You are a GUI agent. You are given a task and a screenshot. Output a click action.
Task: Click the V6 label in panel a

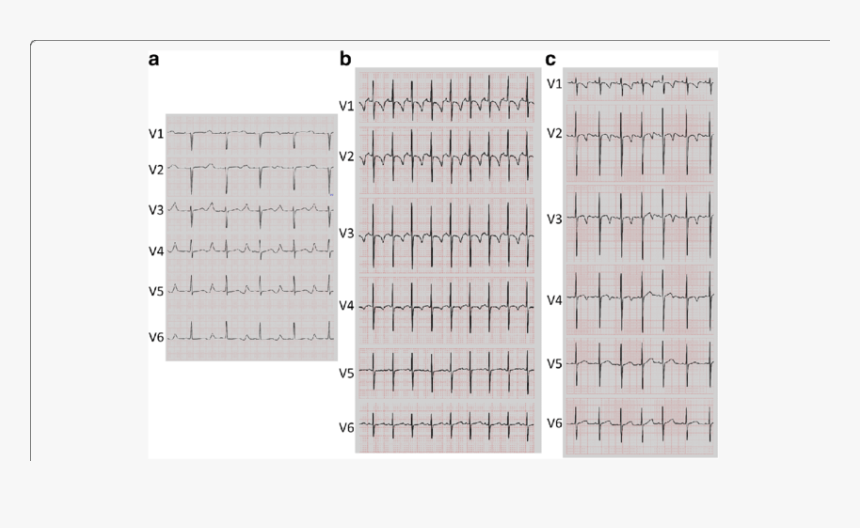156,337
